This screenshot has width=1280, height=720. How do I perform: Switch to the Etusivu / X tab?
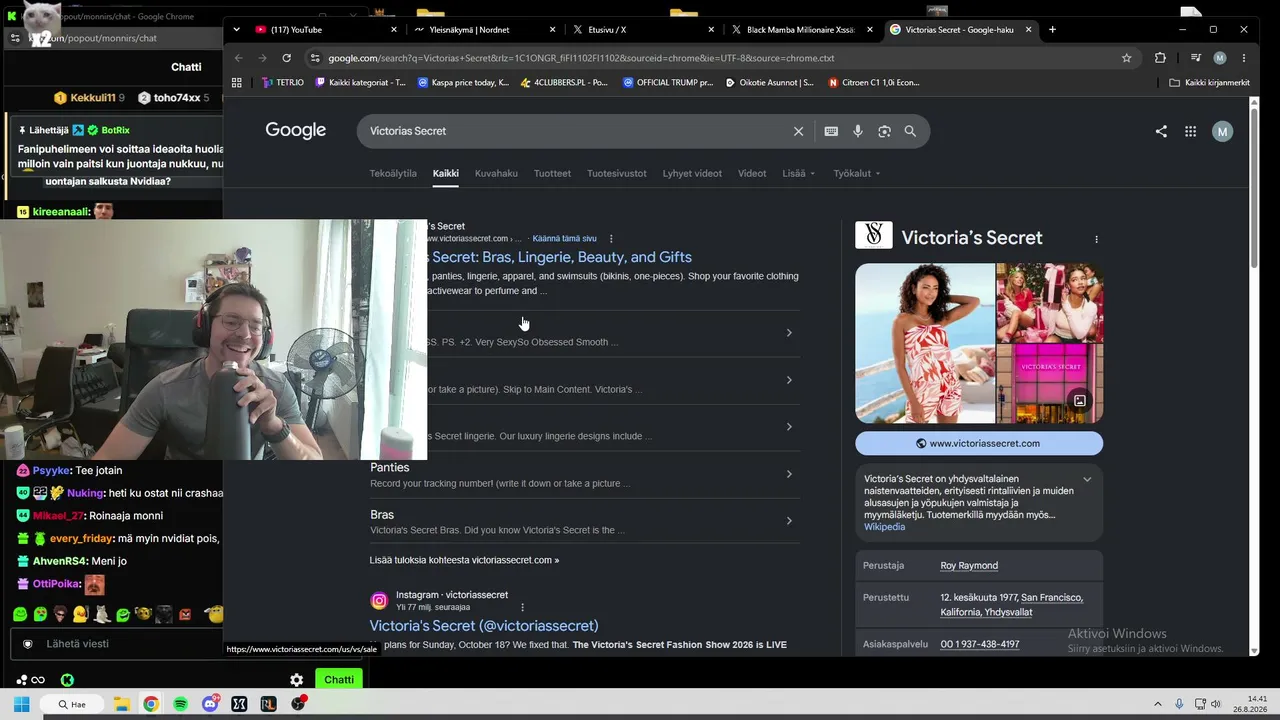coord(642,30)
